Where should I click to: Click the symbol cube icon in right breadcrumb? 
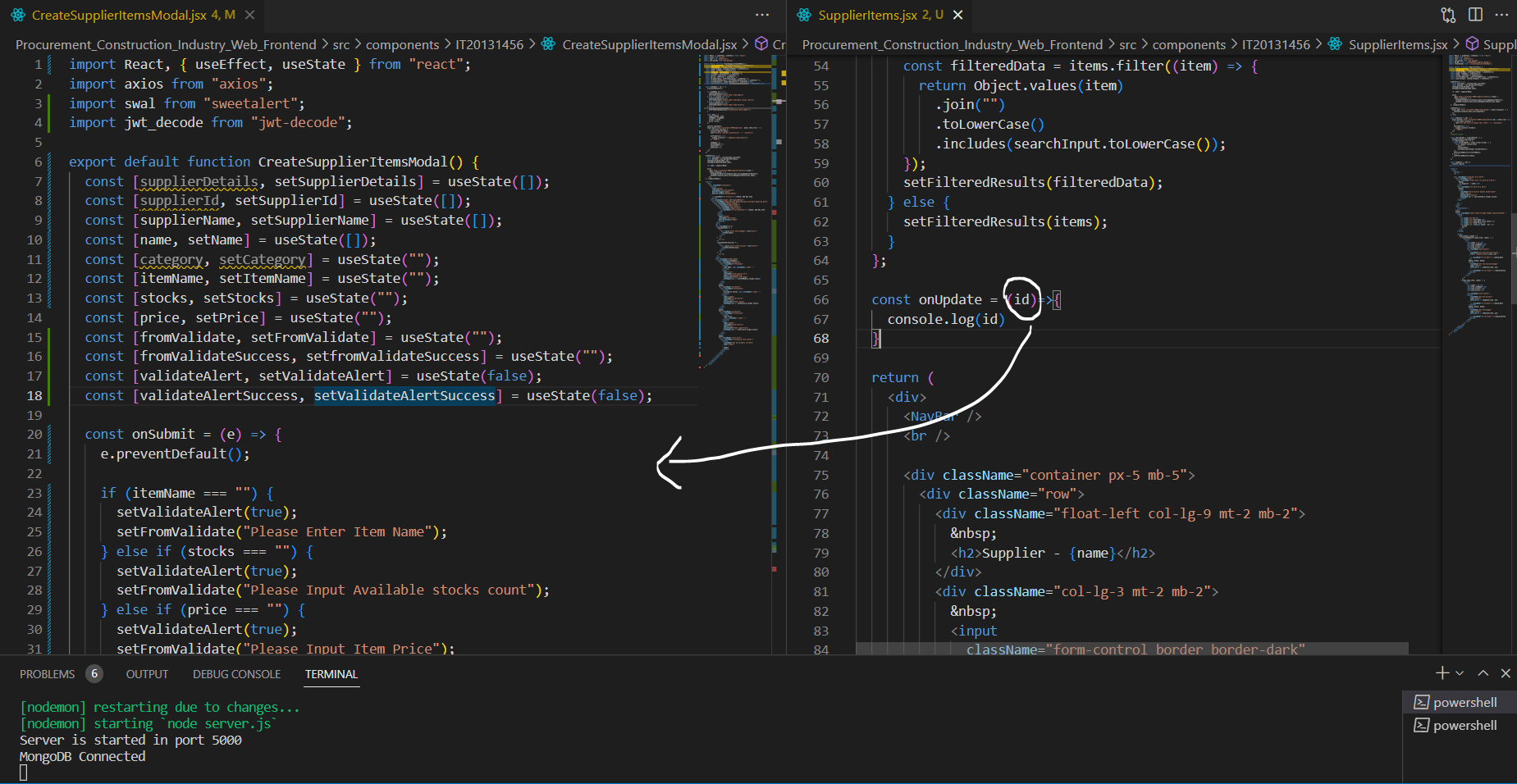(1472, 43)
